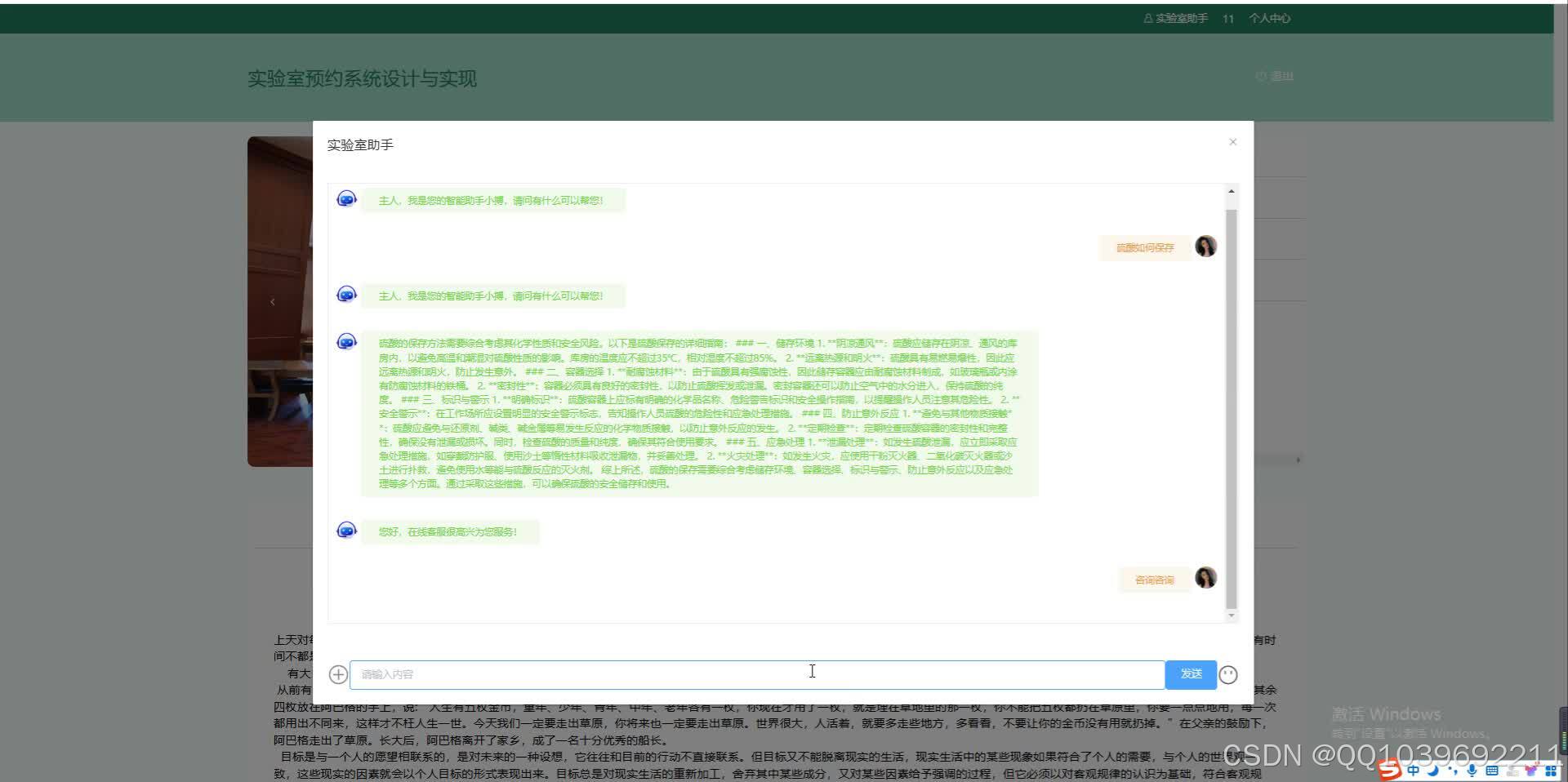Screen dimensions: 1568x782
Task: Click the plus attachment icon beside input
Action: (338, 674)
